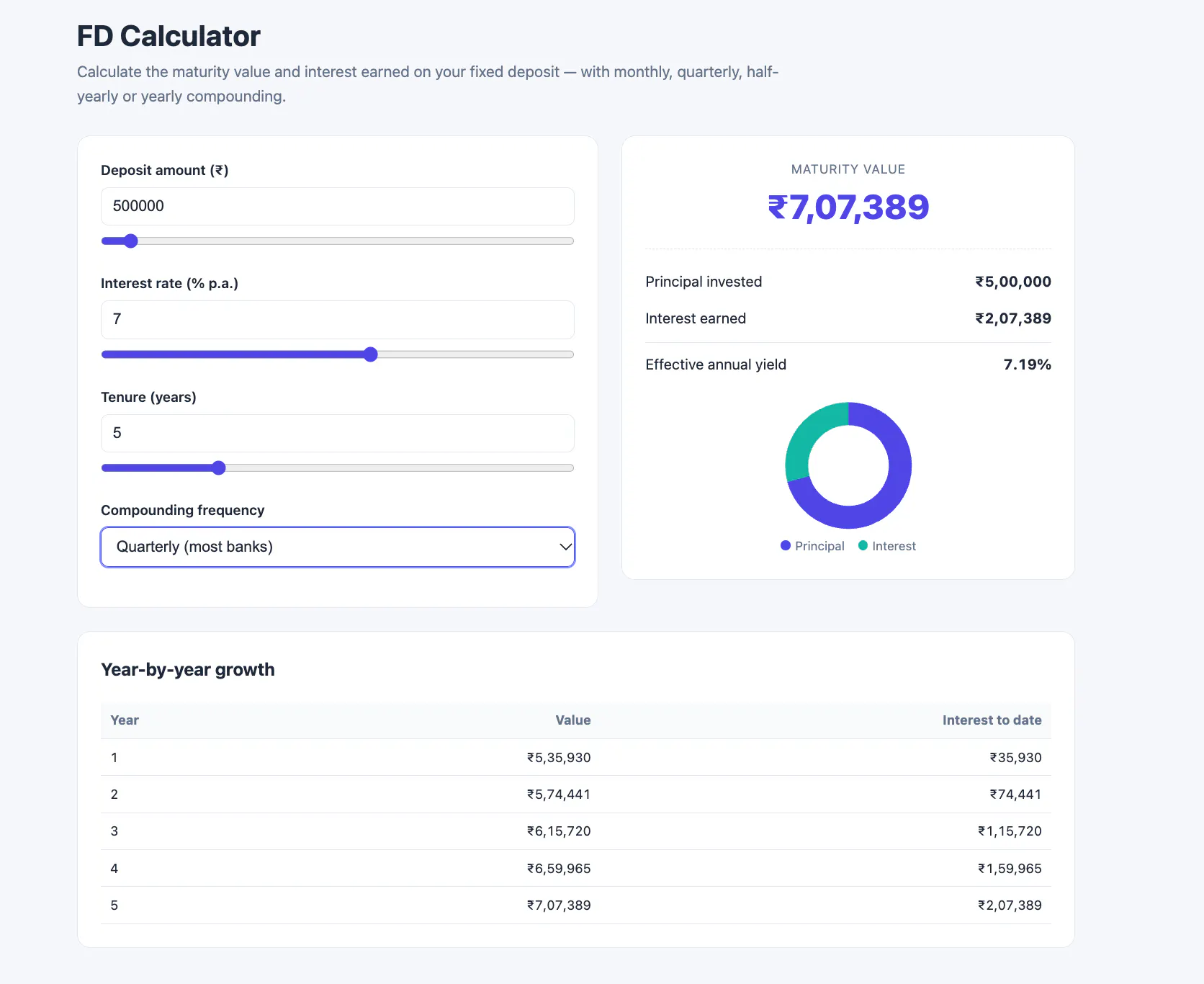Click the Compounding frequency label
Viewport: 1204px width, 984px height.
tap(183, 510)
